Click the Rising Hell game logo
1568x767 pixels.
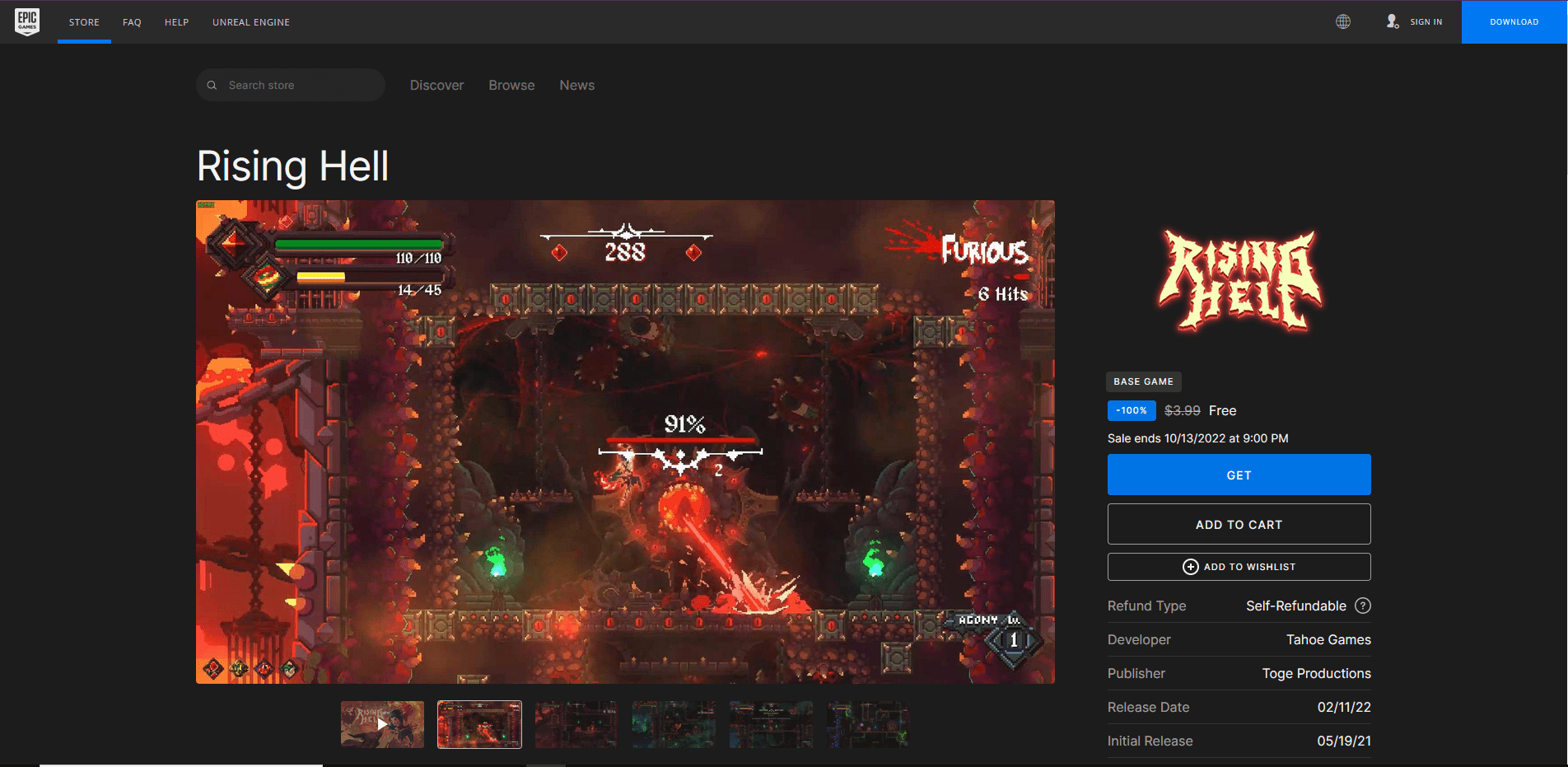pyautogui.click(x=1239, y=281)
